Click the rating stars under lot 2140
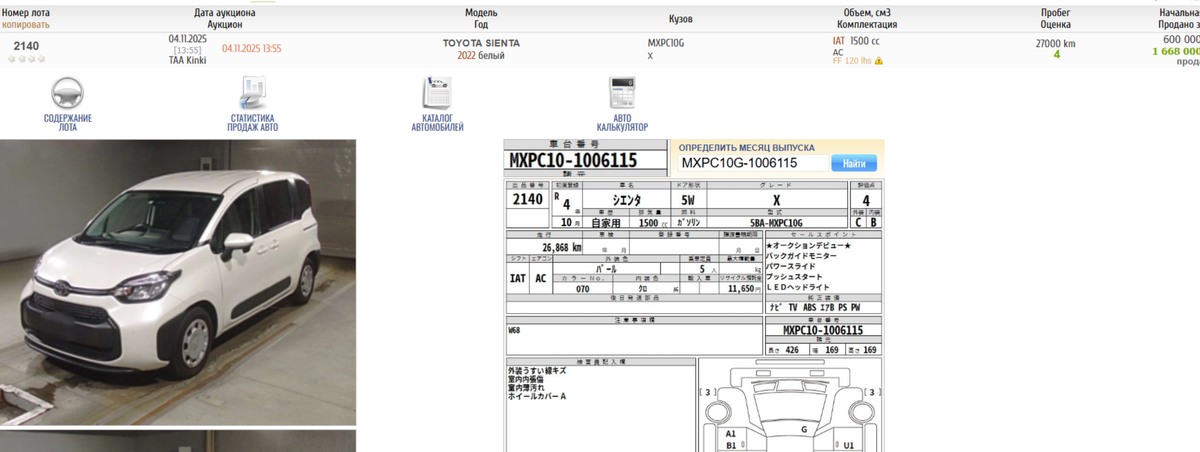1200x452 pixels. (x=27, y=59)
